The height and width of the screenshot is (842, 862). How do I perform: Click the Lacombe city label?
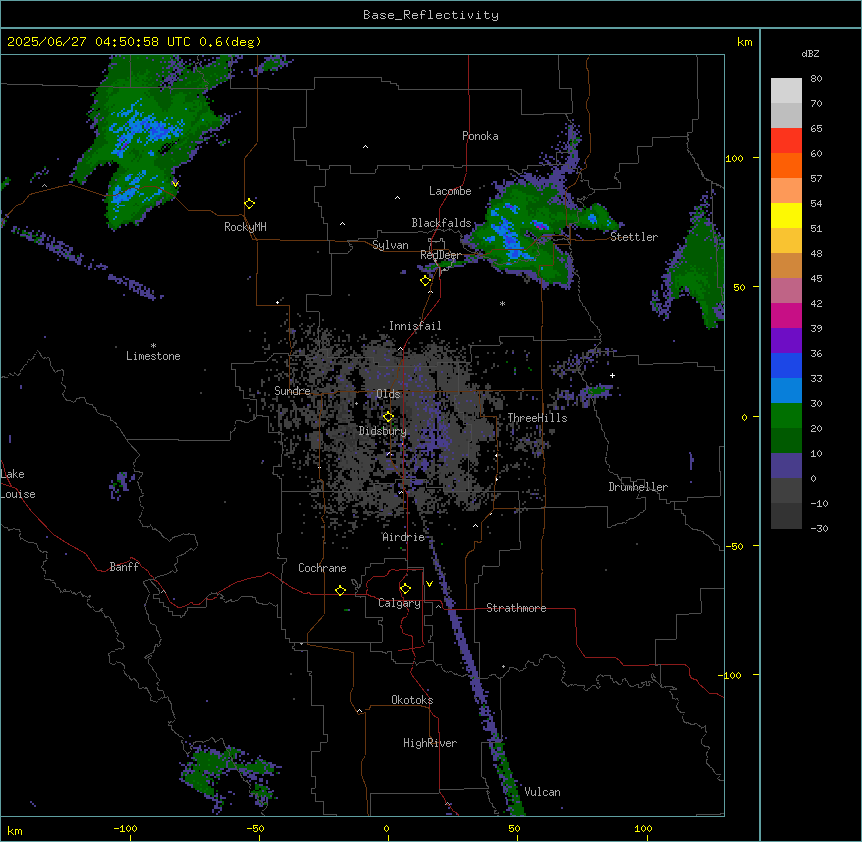[450, 191]
